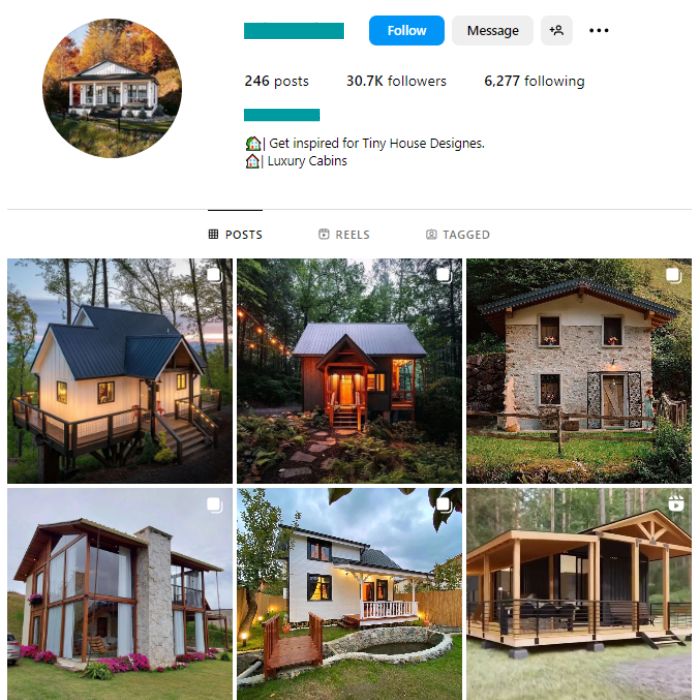Open the three-dot options menu
This screenshot has width=700, height=700.
click(x=599, y=30)
